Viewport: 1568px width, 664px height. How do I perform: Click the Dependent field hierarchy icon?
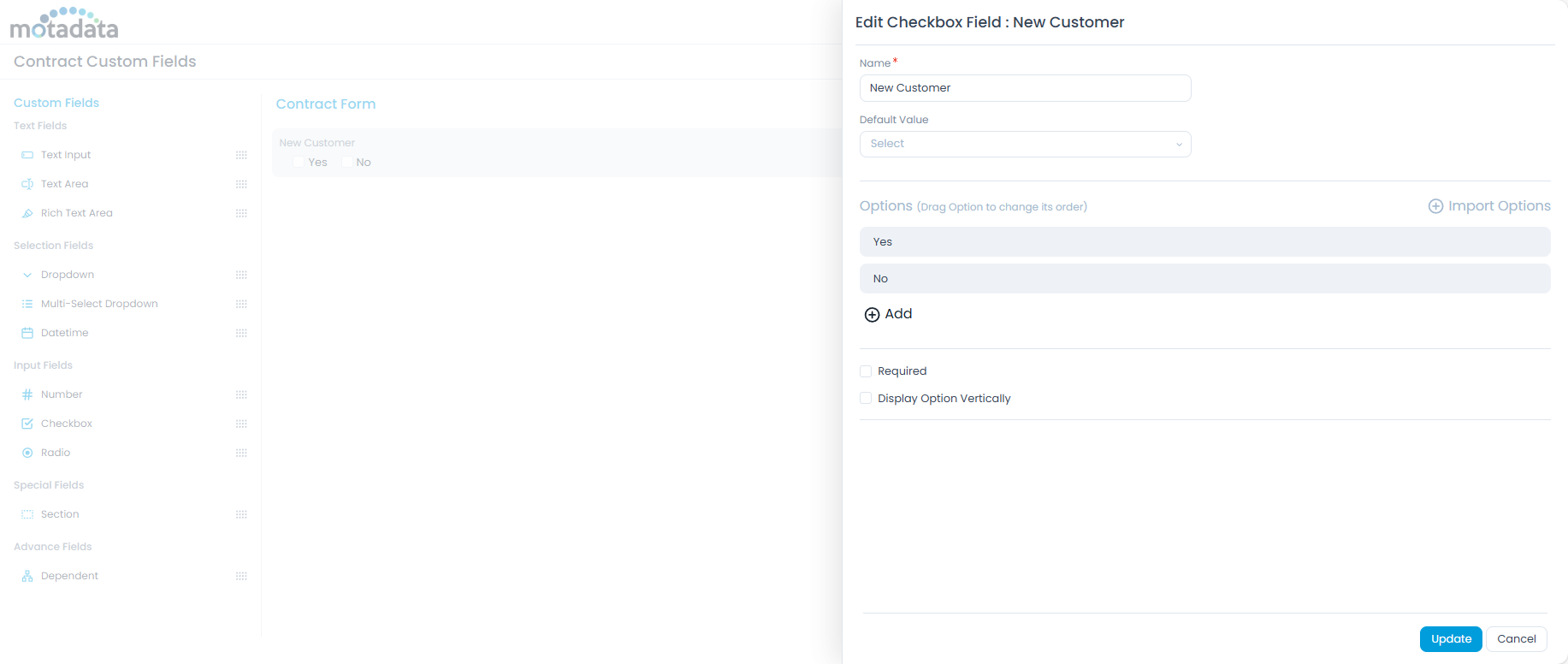coord(27,576)
